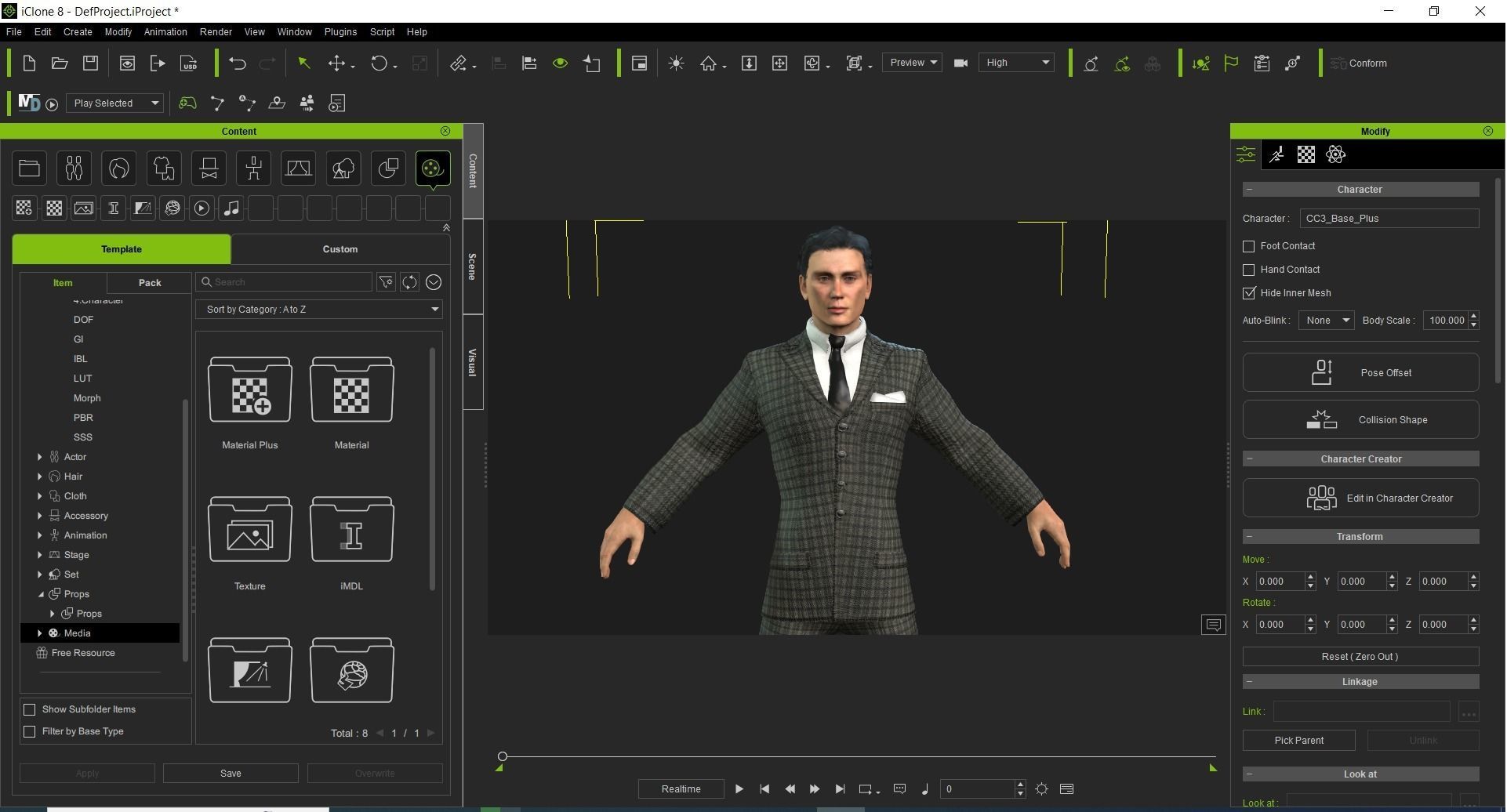Open the Play Selected dropdown
Image resolution: width=1507 pixels, height=812 pixels.
pos(115,103)
